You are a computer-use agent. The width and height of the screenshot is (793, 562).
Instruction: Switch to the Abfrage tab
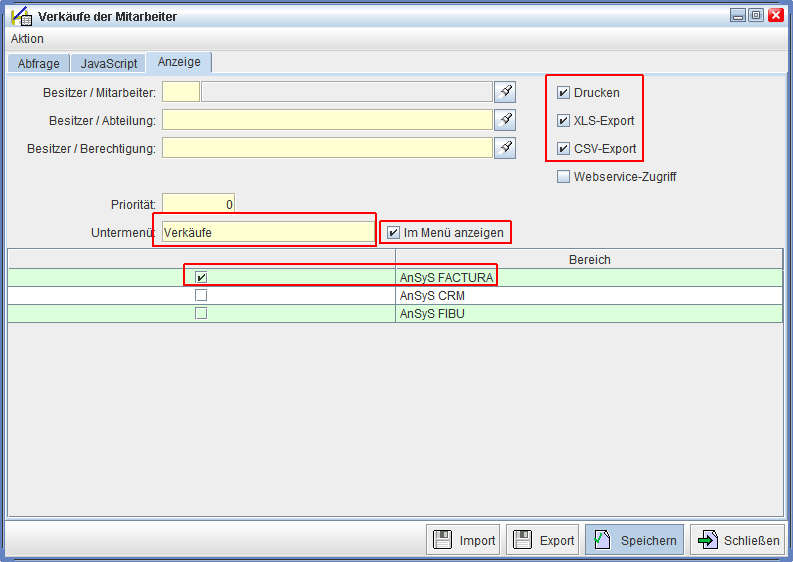coord(39,63)
